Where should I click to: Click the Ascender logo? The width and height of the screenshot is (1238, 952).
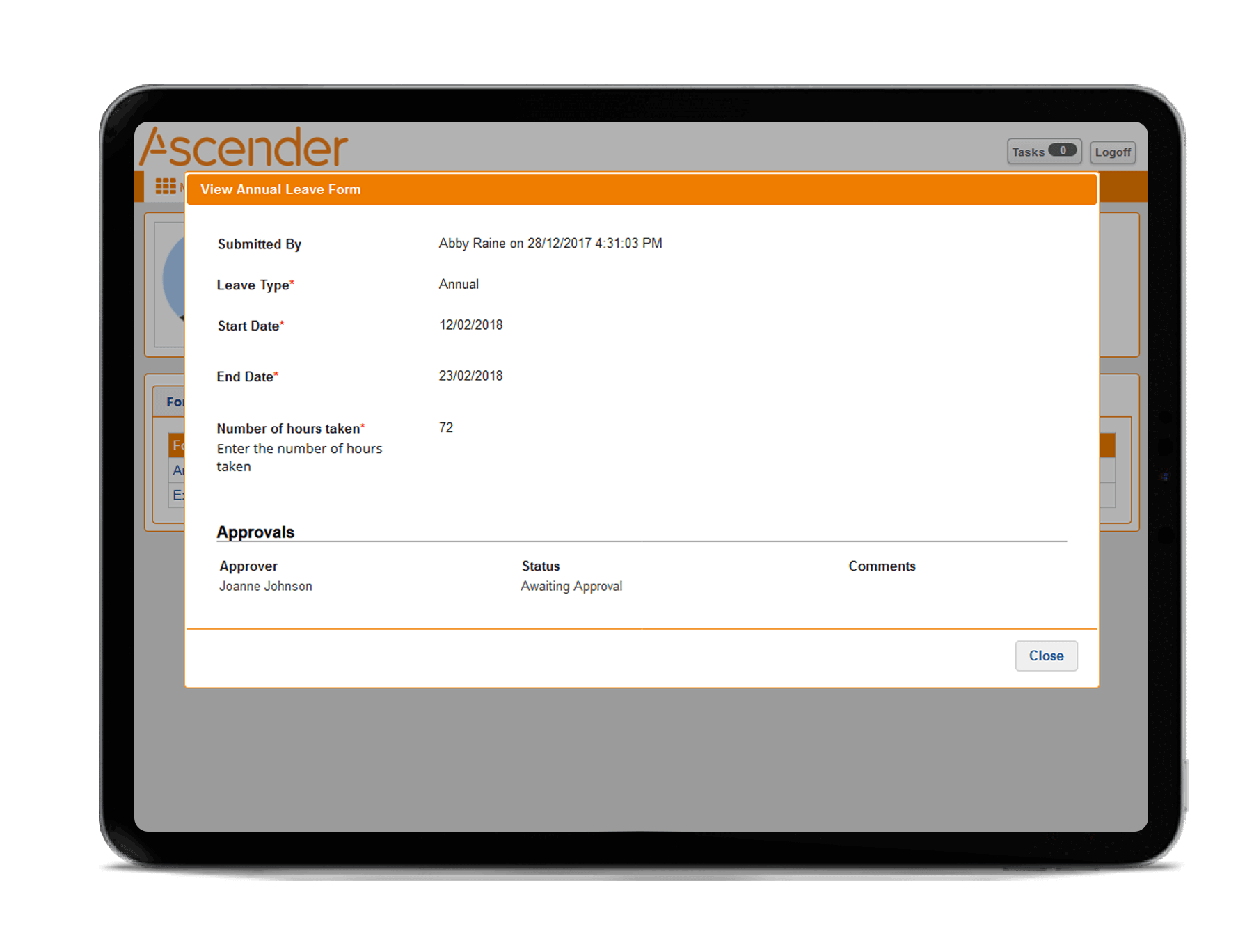244,146
